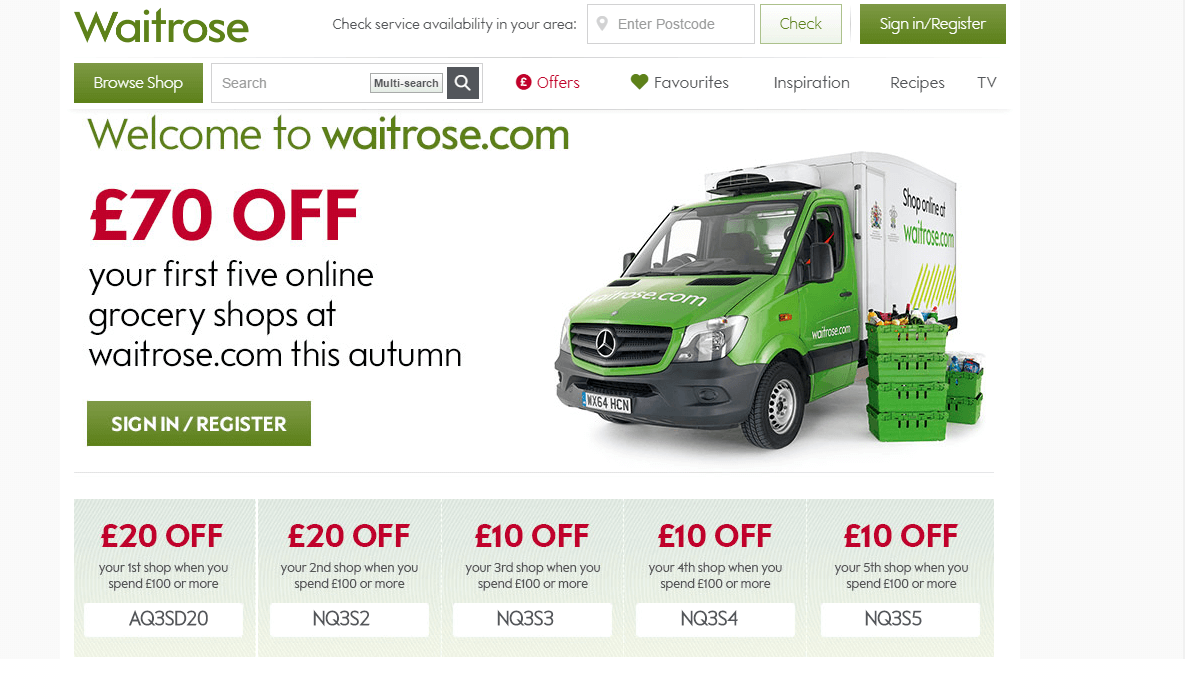Open the Recipes menu
Image resolution: width=1185 pixels, height=677 pixels.
(x=917, y=82)
